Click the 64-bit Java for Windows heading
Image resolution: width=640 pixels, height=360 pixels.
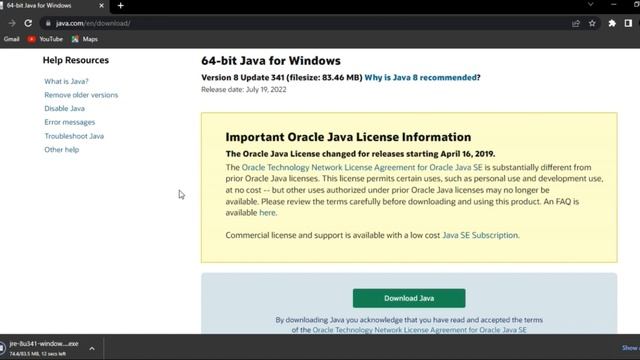[x=271, y=61]
